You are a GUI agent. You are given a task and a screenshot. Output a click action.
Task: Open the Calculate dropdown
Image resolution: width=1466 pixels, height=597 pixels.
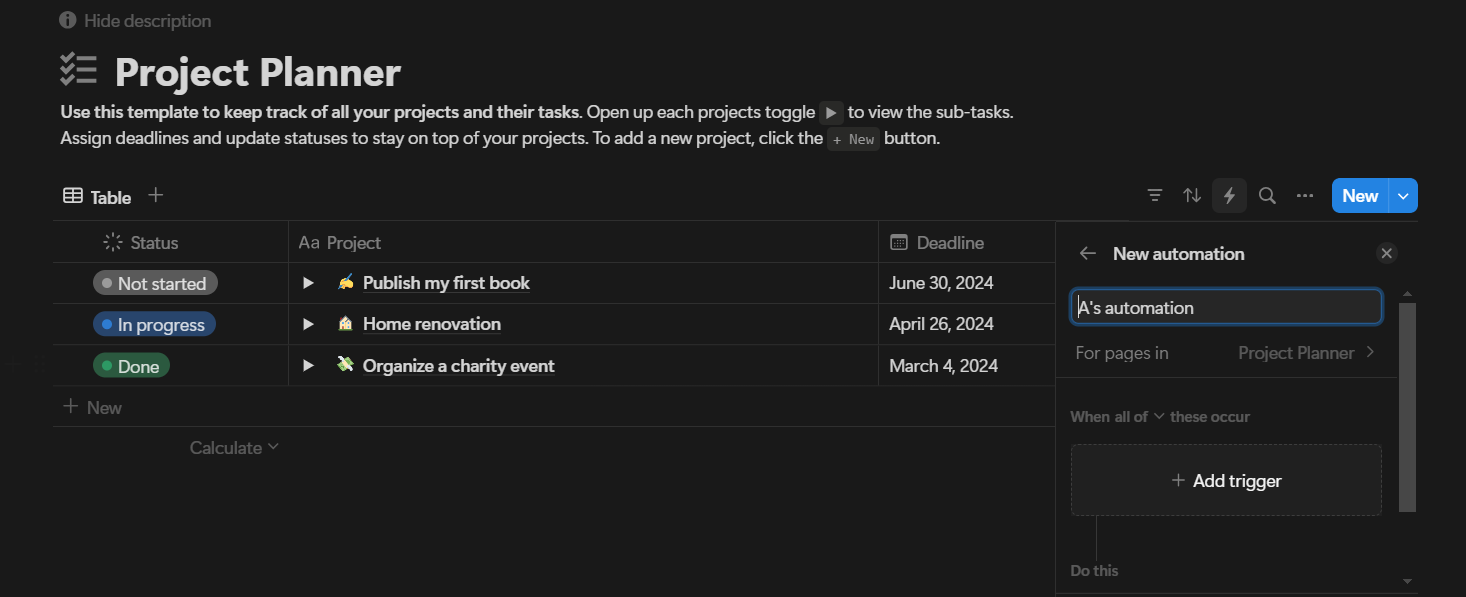235,448
